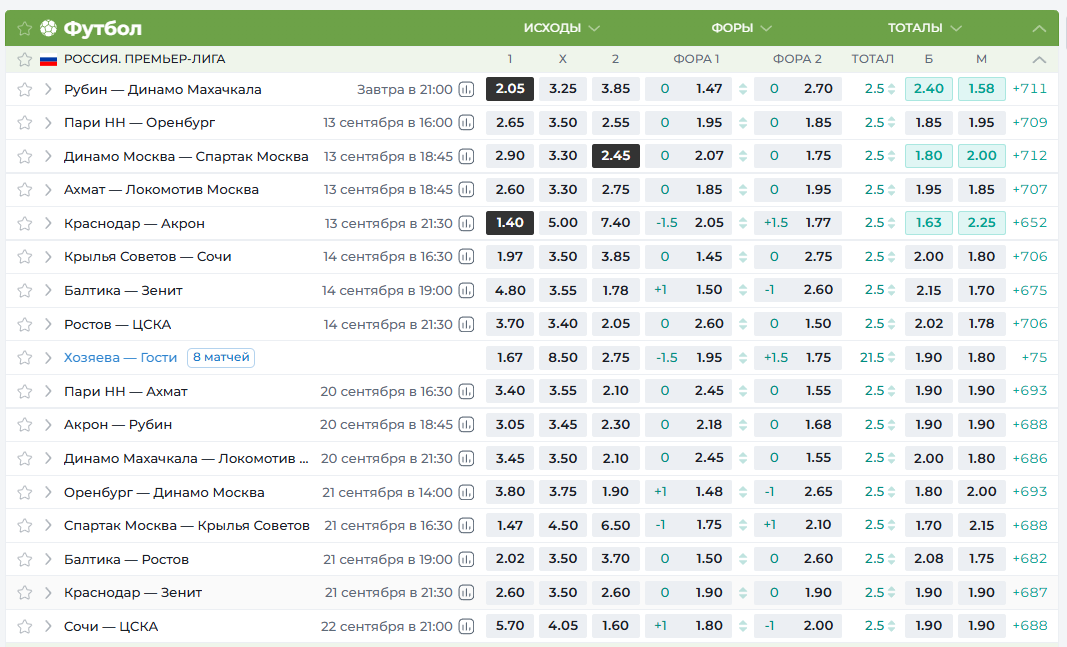Select Спартак Москва win odds 2.45
The width and height of the screenshot is (1067, 647).
click(x=616, y=156)
